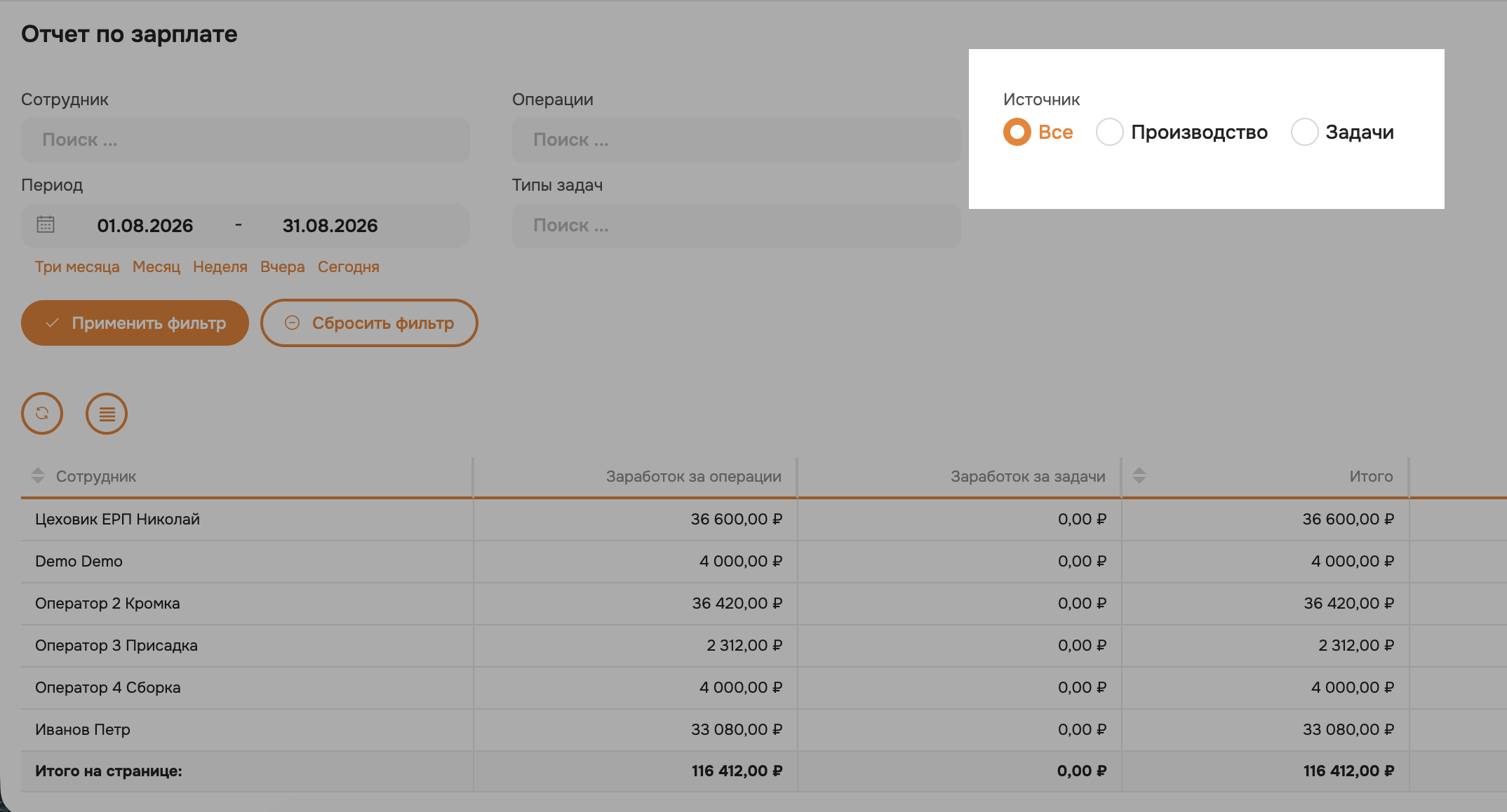
Task: Sort by Итого column arrows
Action: (1139, 475)
